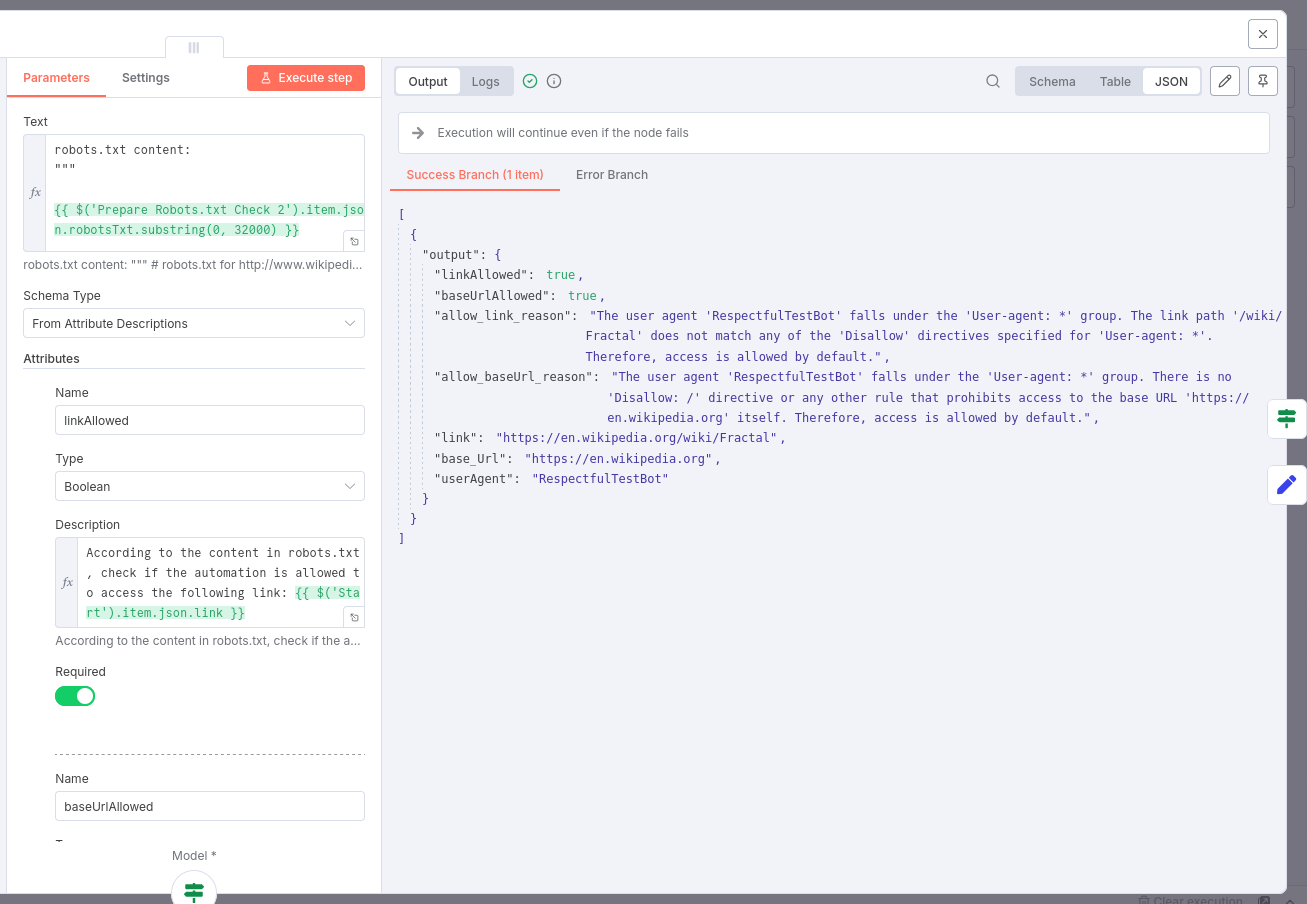Open the Error Branch tab

(612, 175)
